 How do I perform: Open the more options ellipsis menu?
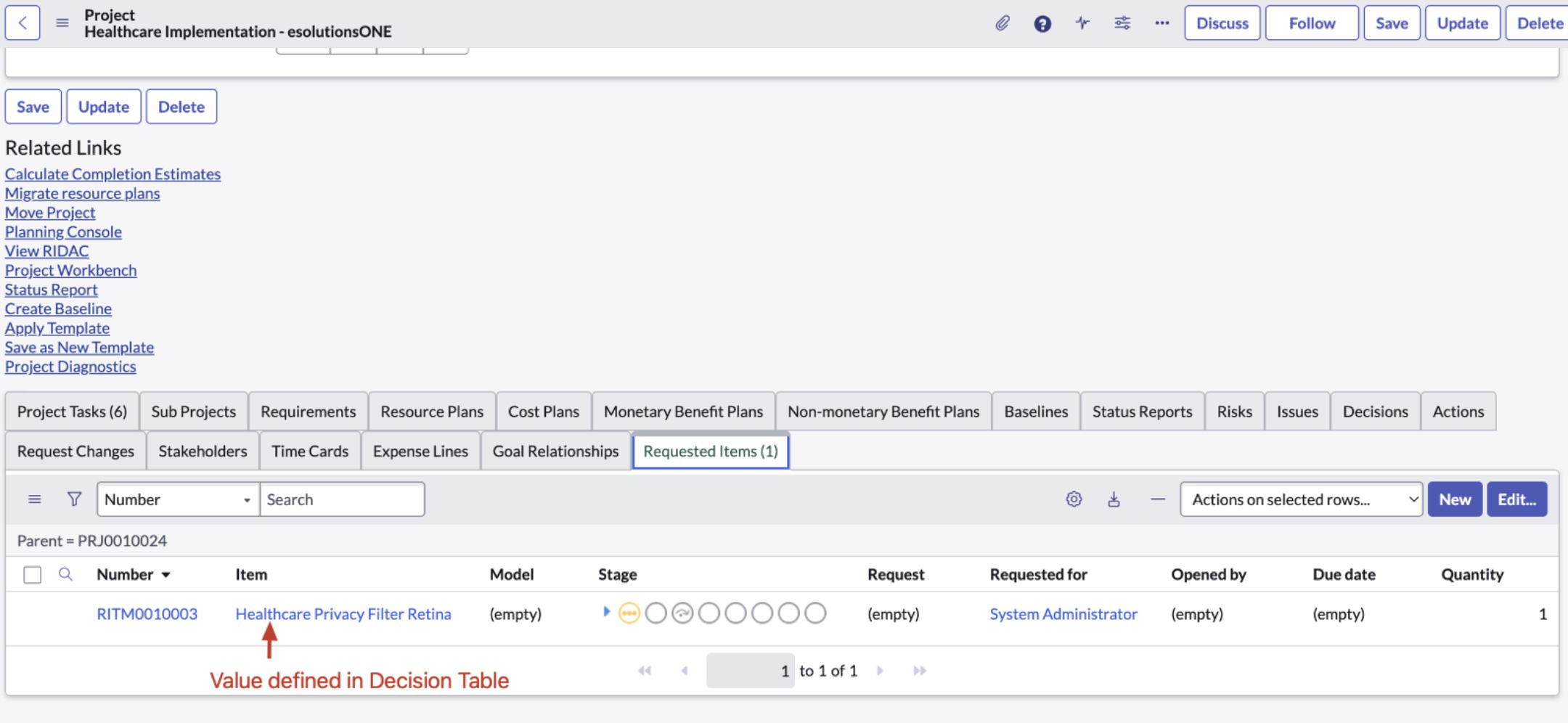coord(1161,23)
